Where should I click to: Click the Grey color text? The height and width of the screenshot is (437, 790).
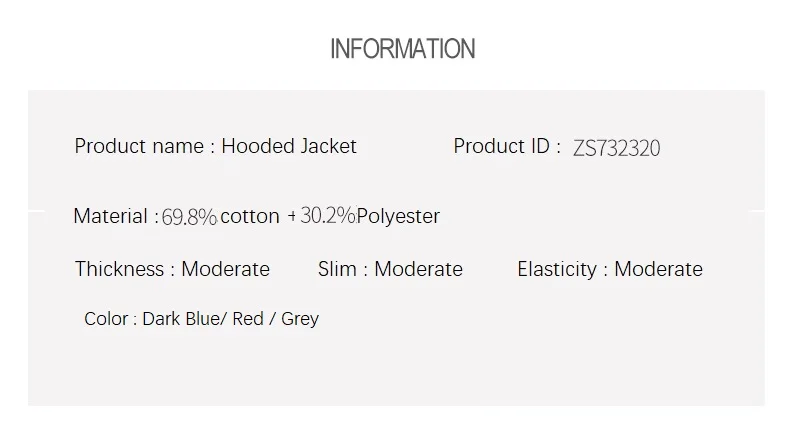pyautogui.click(x=300, y=319)
